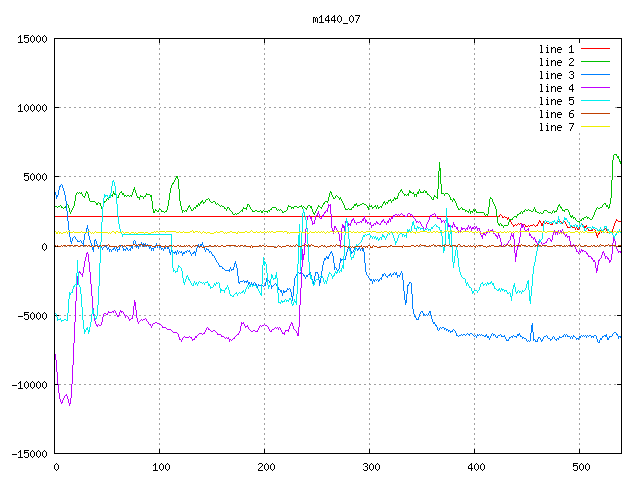Click the 15000 y-axis tick label
Screen dimensions: 640x480
point(32,39)
